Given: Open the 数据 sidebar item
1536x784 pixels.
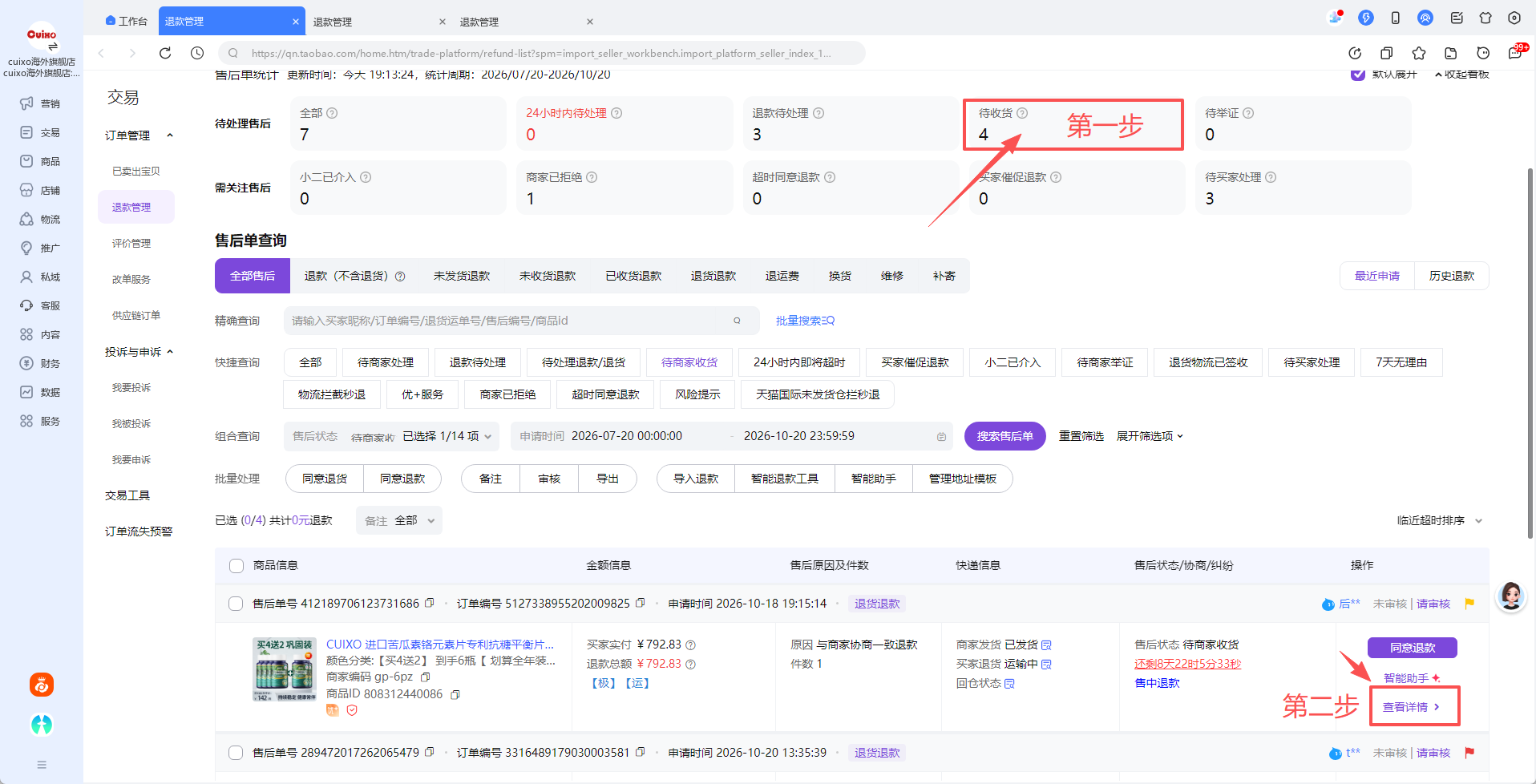Looking at the screenshot, I should tap(41, 392).
